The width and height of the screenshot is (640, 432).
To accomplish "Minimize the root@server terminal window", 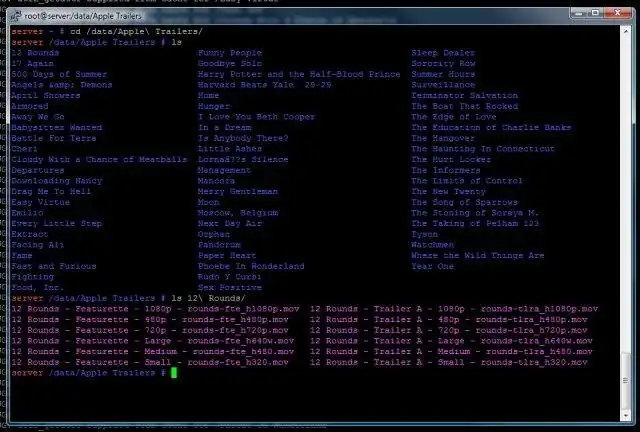I will (x=579, y=13).
